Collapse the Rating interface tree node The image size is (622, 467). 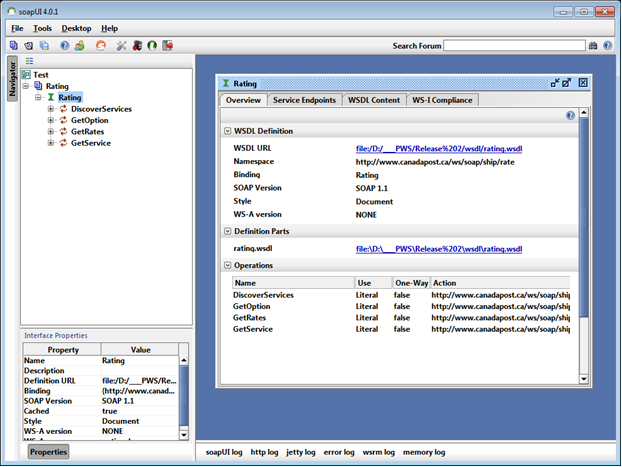coord(38,97)
